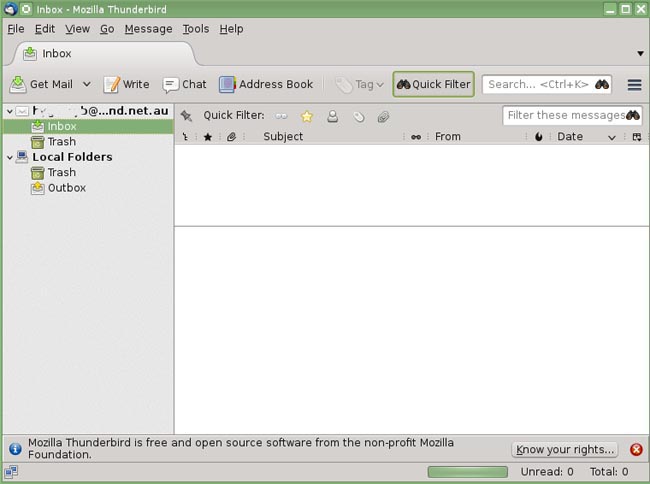Open the column picker icon
Screen dimensions: 650x484
pyautogui.click(x=637, y=137)
